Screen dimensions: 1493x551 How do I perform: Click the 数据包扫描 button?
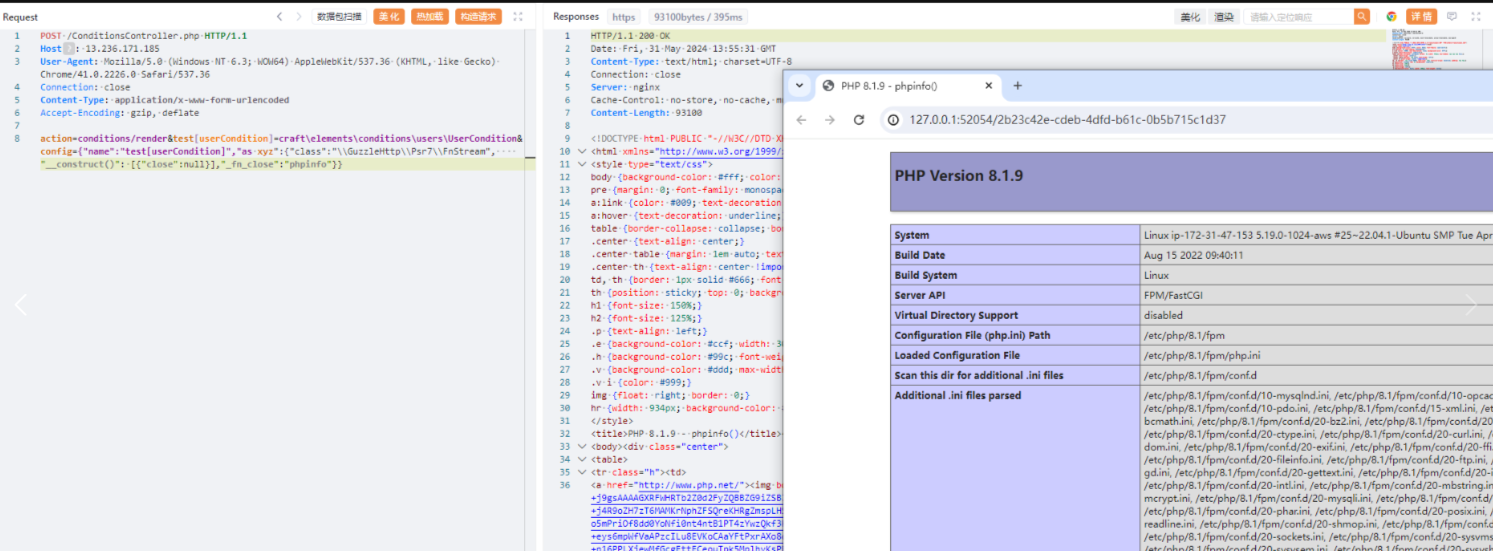[340, 16]
